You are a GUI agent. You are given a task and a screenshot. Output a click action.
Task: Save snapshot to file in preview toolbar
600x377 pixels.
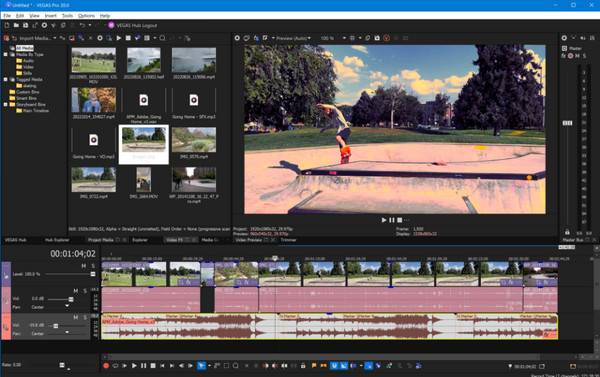point(377,38)
